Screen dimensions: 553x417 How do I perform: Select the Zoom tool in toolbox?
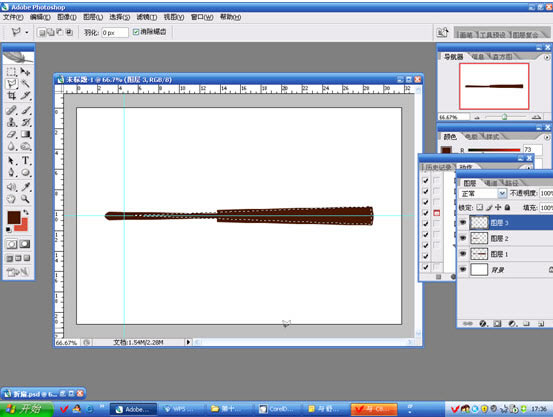click(x=25, y=199)
